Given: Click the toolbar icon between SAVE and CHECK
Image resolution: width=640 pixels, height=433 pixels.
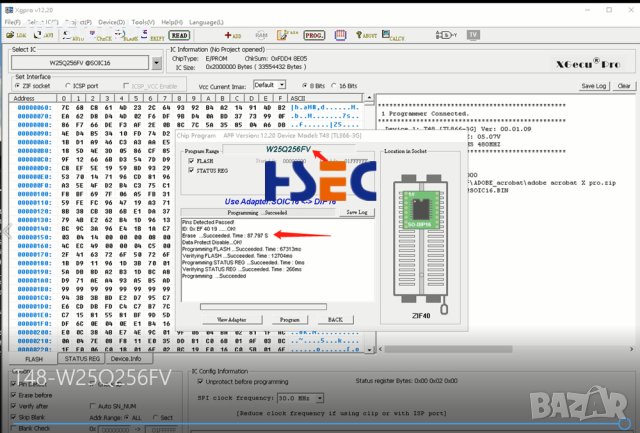Looking at the screenshot, I should [x=73, y=36].
